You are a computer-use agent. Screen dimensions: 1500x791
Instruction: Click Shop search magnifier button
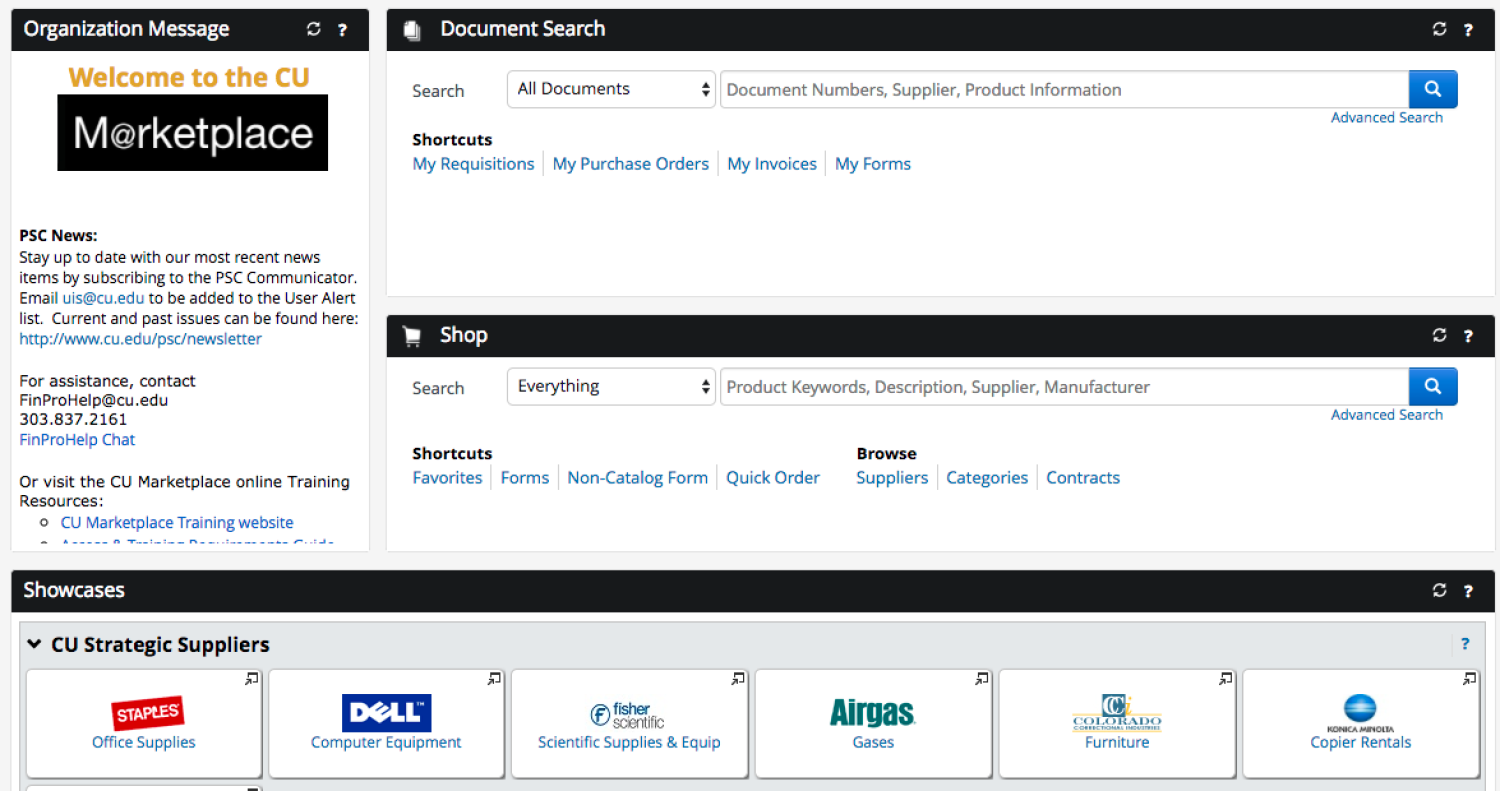[x=1433, y=386]
